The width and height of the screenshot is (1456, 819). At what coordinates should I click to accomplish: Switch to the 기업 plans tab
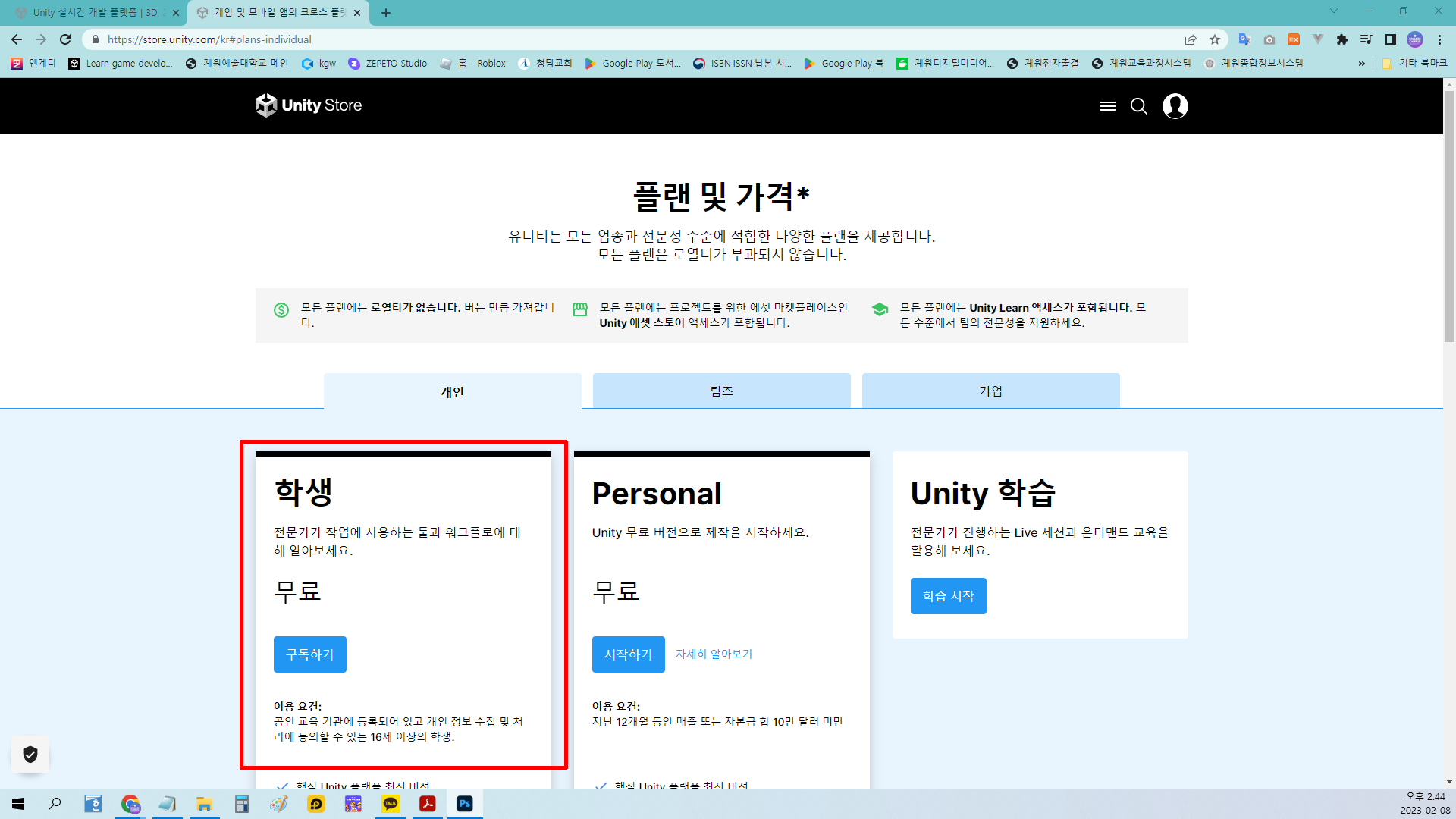pyautogui.click(x=991, y=391)
